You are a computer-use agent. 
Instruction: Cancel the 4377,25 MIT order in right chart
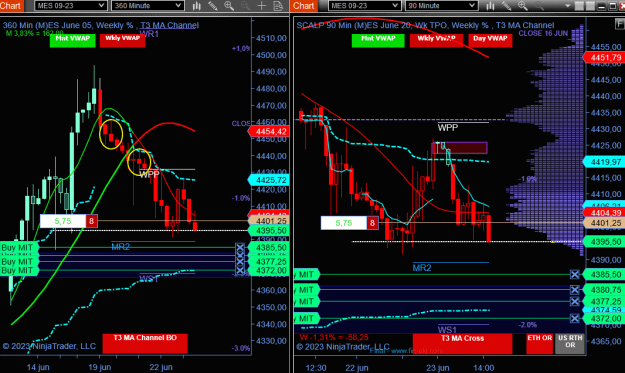(x=574, y=302)
